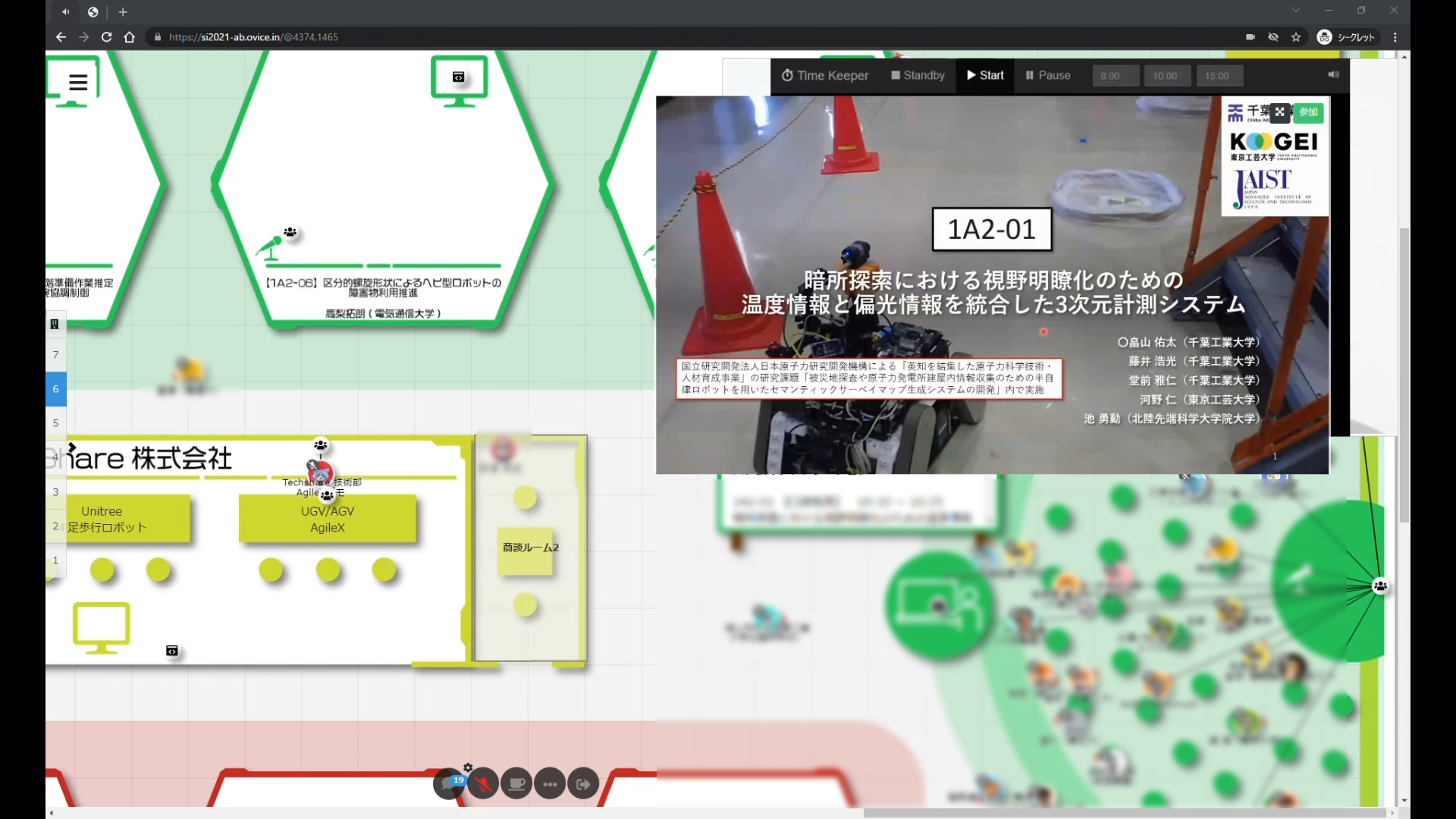This screenshot has height=819, width=1456.
Task: Set away status with coffee cup icon
Action: pos(516,784)
